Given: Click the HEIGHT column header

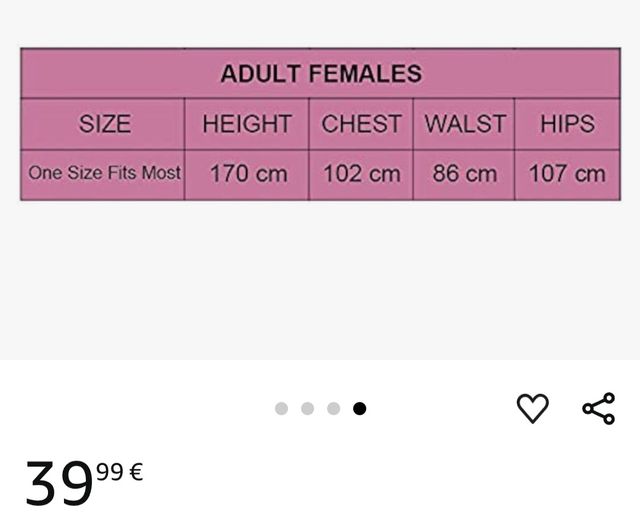Looking at the screenshot, I should [x=247, y=124].
